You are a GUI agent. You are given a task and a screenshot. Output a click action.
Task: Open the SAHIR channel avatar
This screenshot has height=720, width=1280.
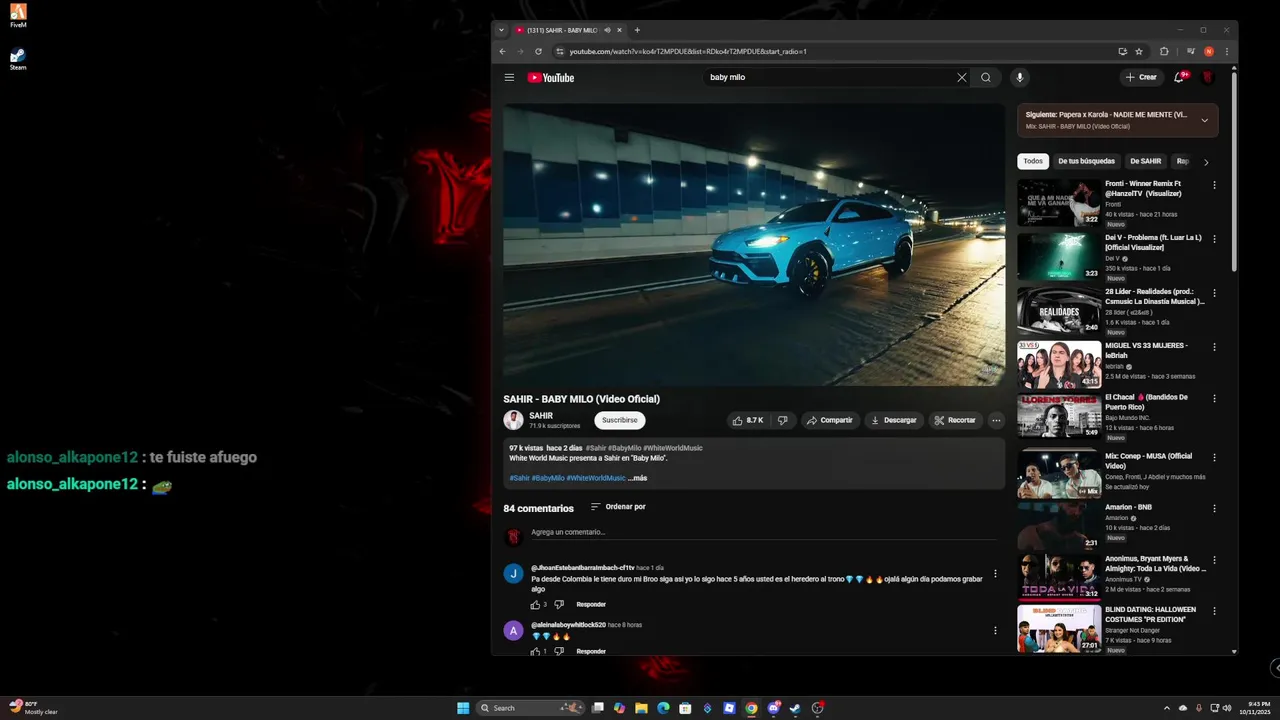click(513, 420)
